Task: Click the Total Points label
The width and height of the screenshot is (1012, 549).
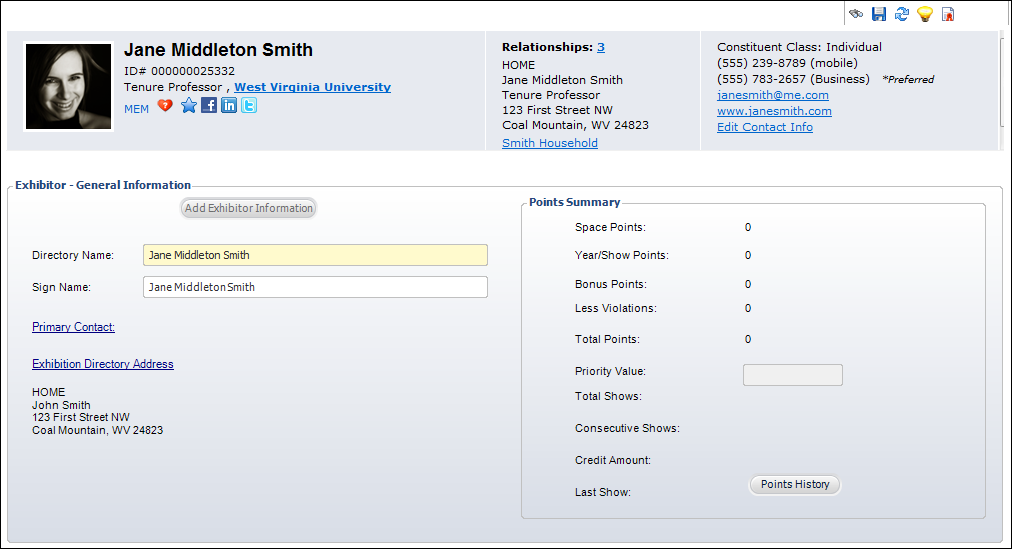Action: tap(607, 339)
